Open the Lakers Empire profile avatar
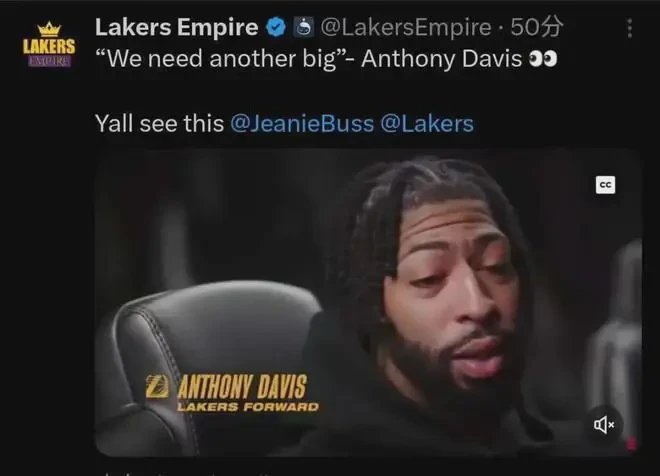660x476 pixels. coord(49,45)
